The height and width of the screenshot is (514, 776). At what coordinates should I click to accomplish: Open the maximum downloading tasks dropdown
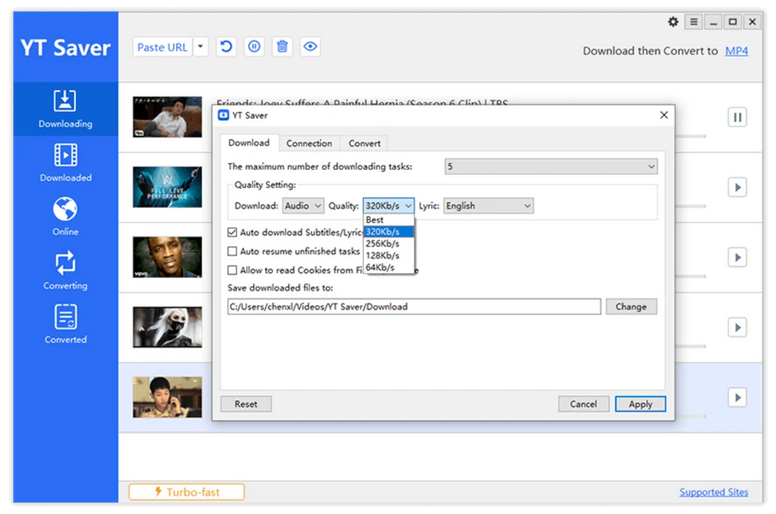tap(551, 167)
